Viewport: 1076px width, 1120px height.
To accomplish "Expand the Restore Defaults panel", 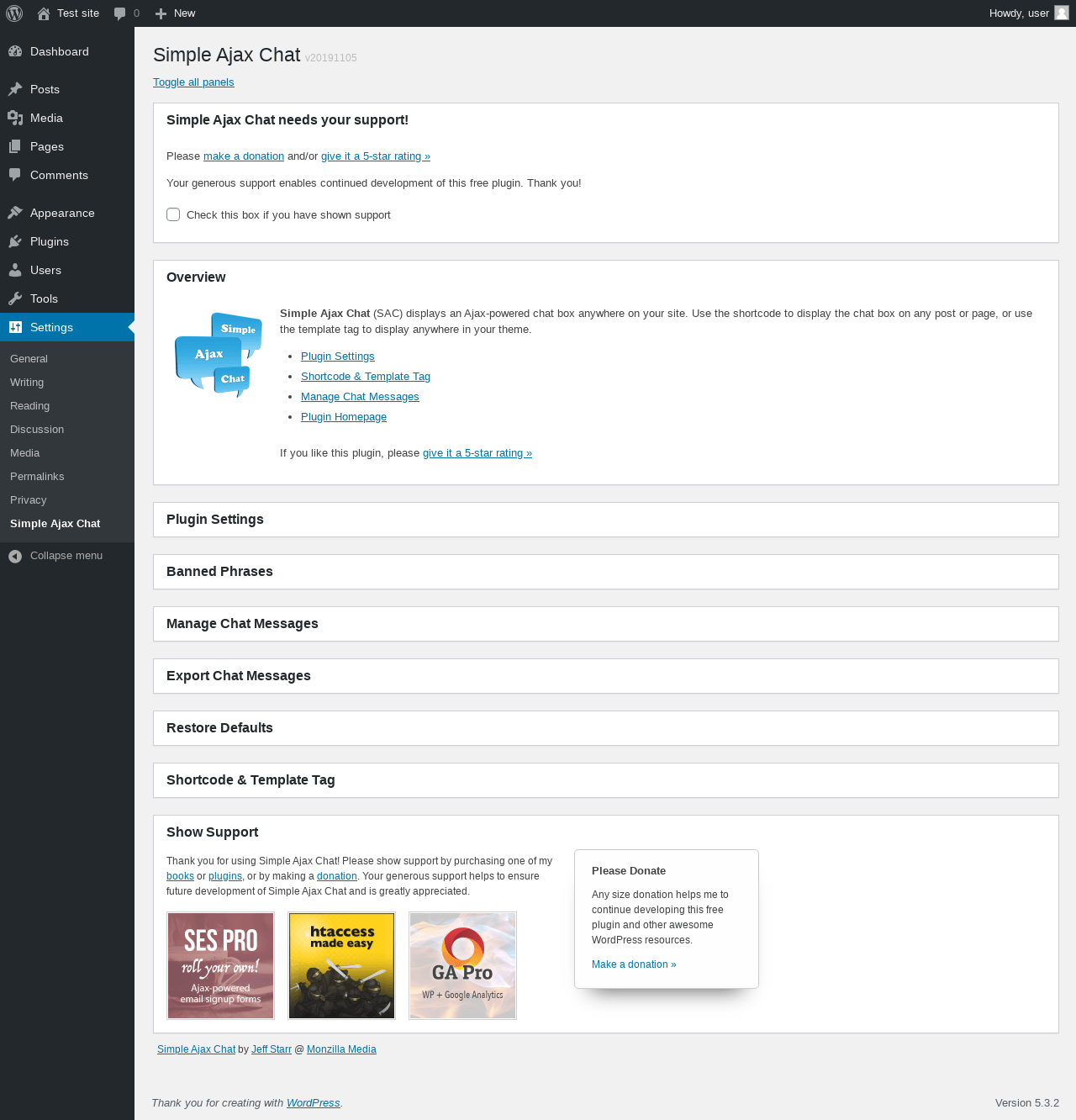I will (x=606, y=728).
